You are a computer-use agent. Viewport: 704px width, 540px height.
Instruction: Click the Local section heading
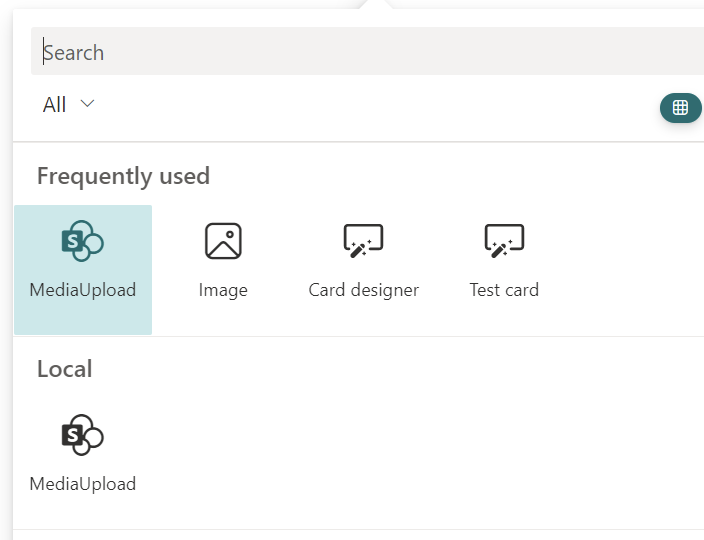(64, 369)
